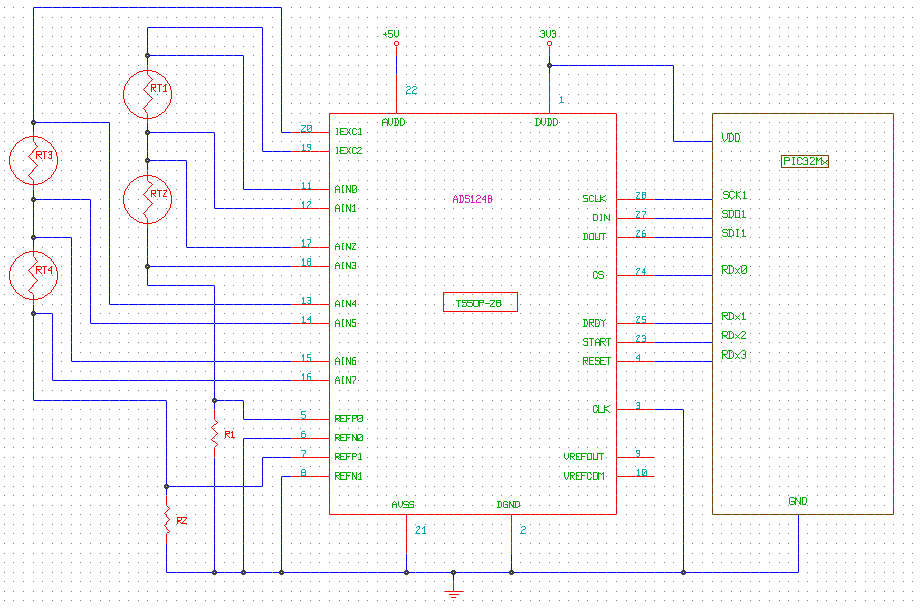
Task: Click the TSSOP-28 package box
Action: [480, 302]
